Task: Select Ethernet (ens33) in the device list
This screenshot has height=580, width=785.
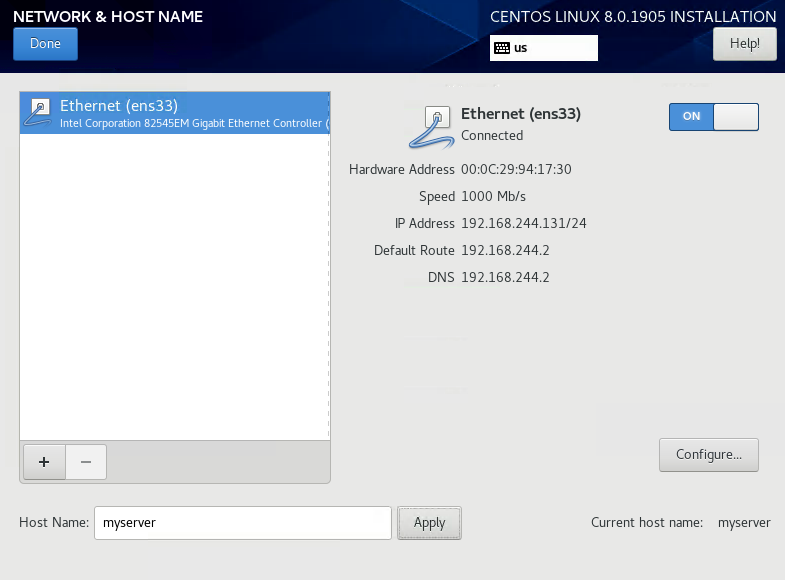Action: [175, 113]
